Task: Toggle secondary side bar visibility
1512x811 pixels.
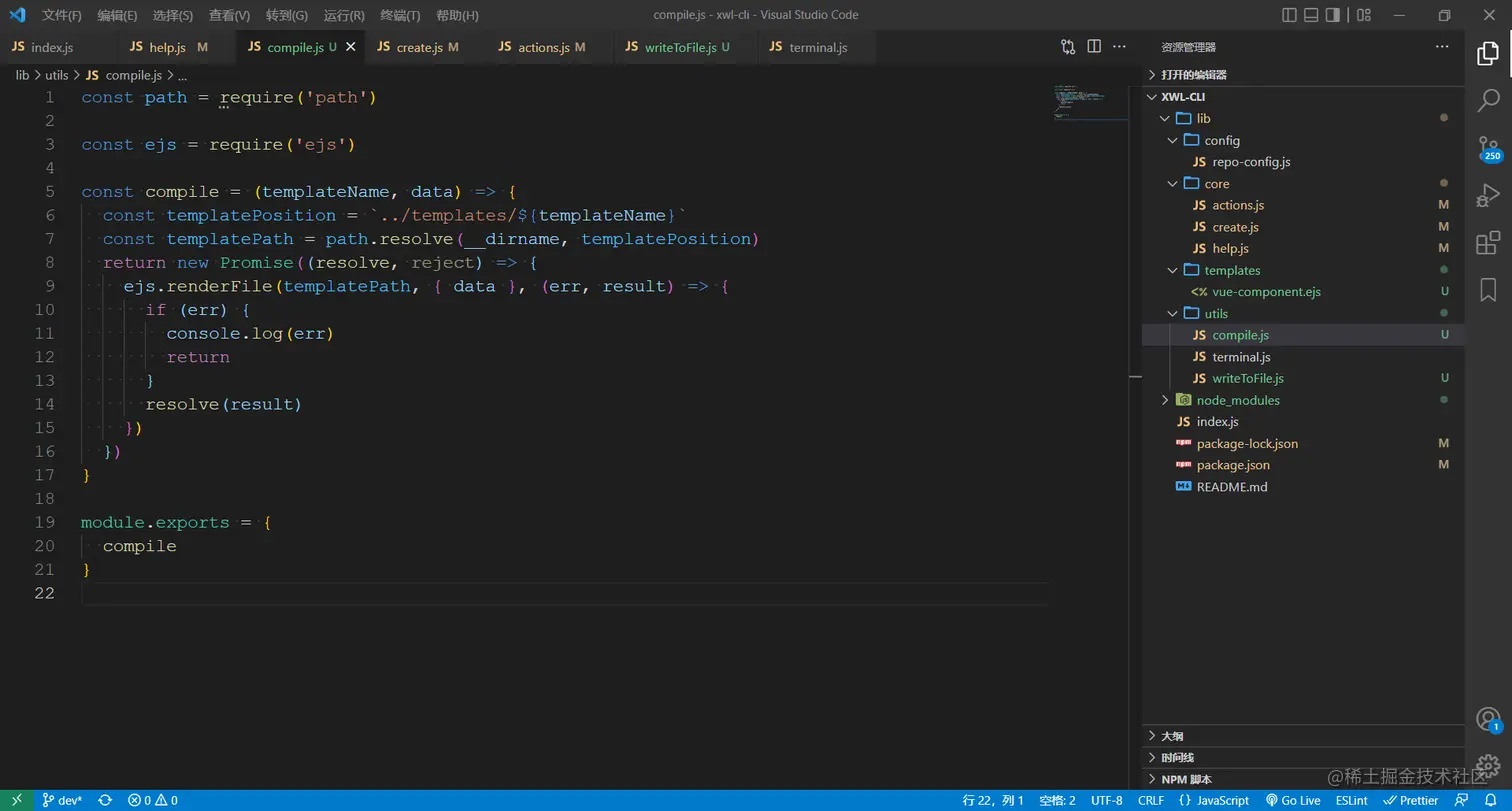Action: pyautogui.click(x=1333, y=15)
